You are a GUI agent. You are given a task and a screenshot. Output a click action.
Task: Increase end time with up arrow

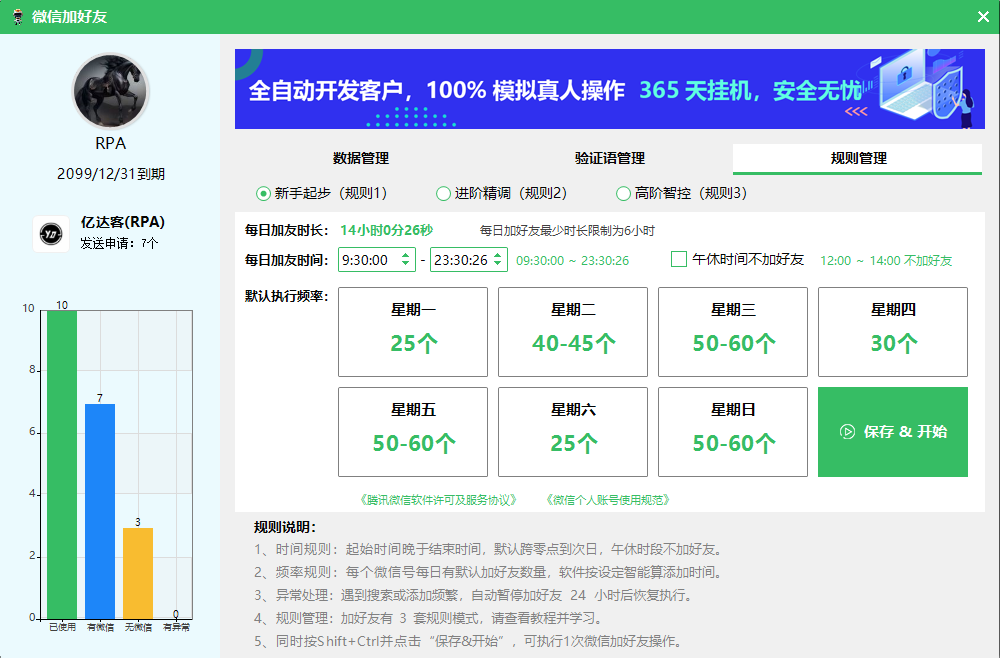(x=498, y=254)
